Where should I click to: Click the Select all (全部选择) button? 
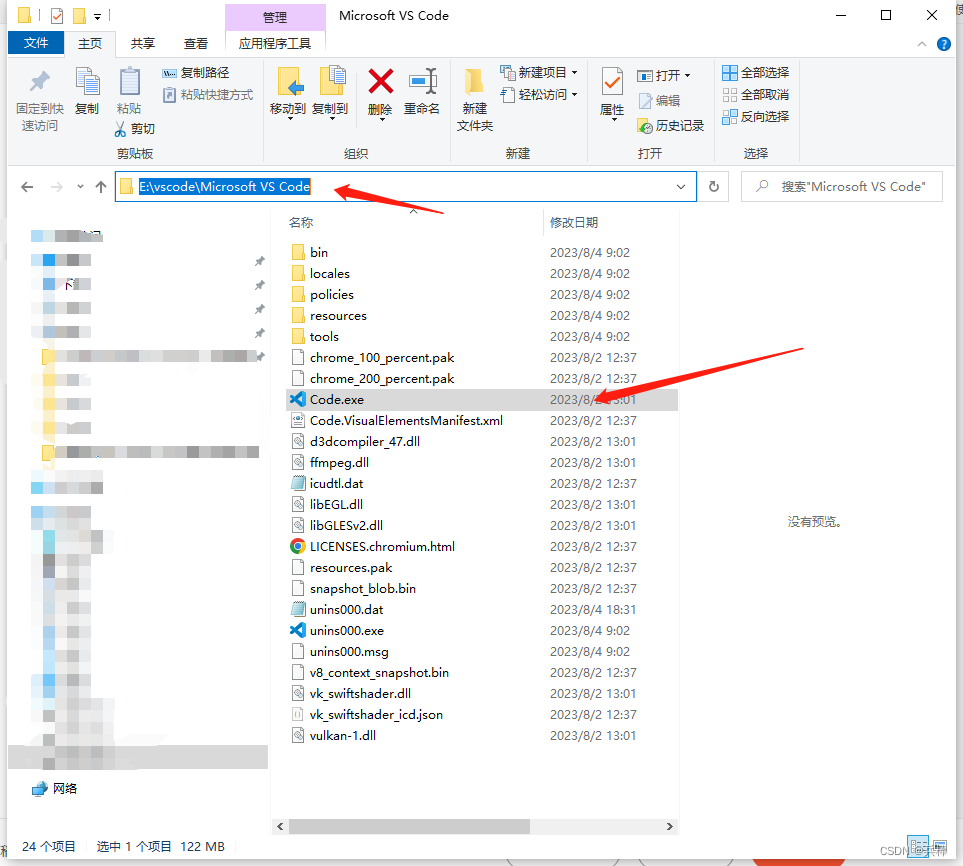click(755, 71)
